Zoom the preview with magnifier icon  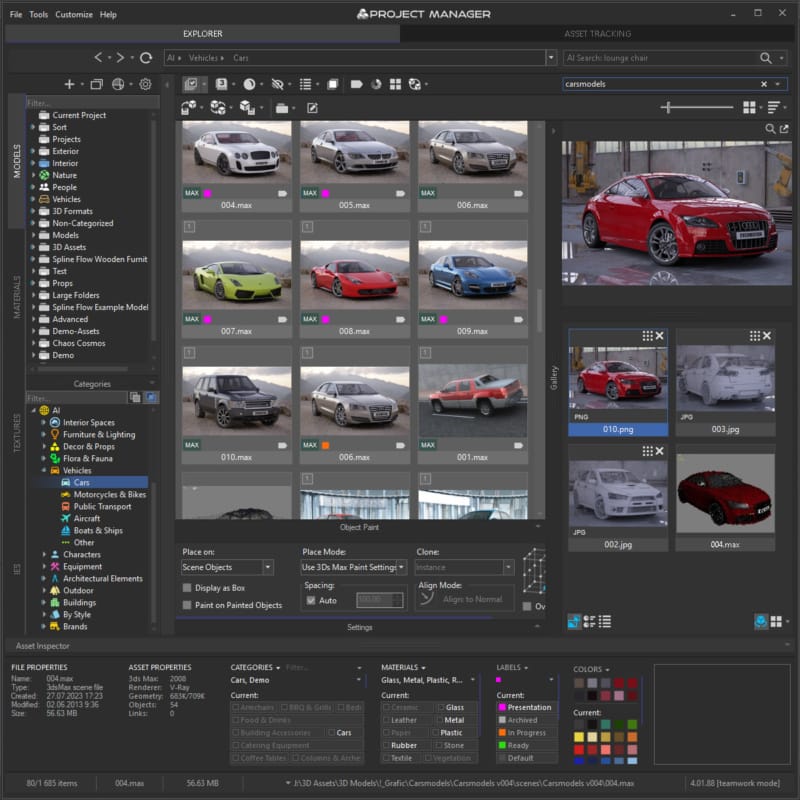(770, 129)
